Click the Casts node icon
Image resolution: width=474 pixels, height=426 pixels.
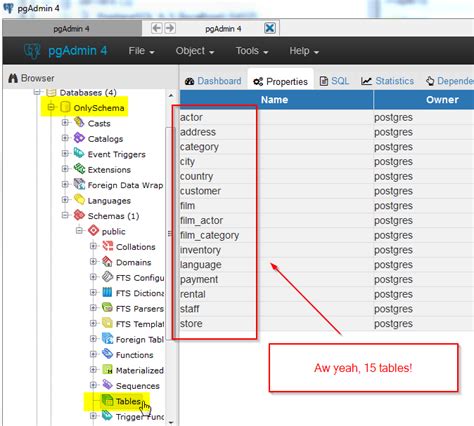(x=79, y=122)
